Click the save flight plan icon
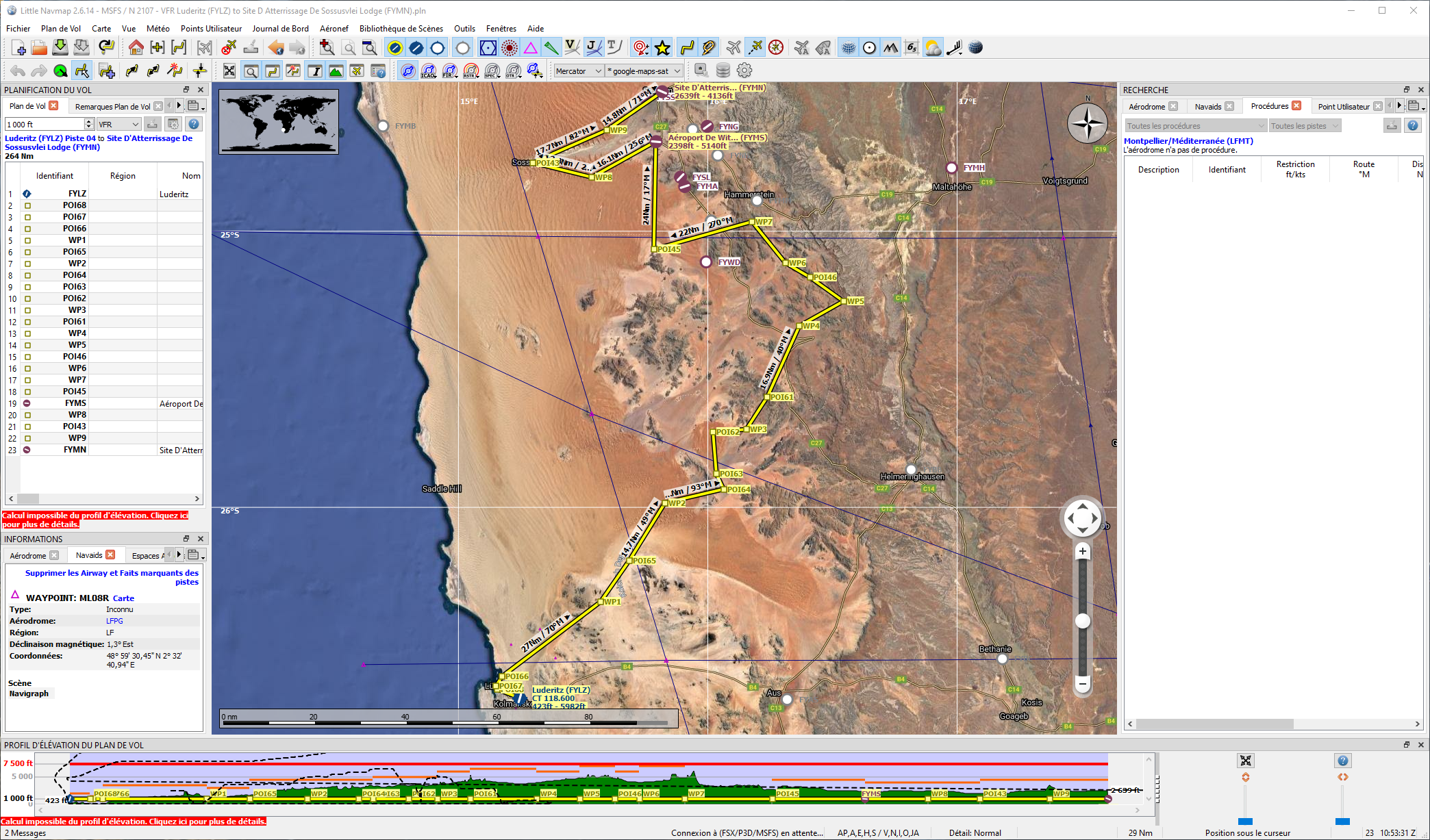Viewport: 1430px width, 840px height. tap(60, 48)
